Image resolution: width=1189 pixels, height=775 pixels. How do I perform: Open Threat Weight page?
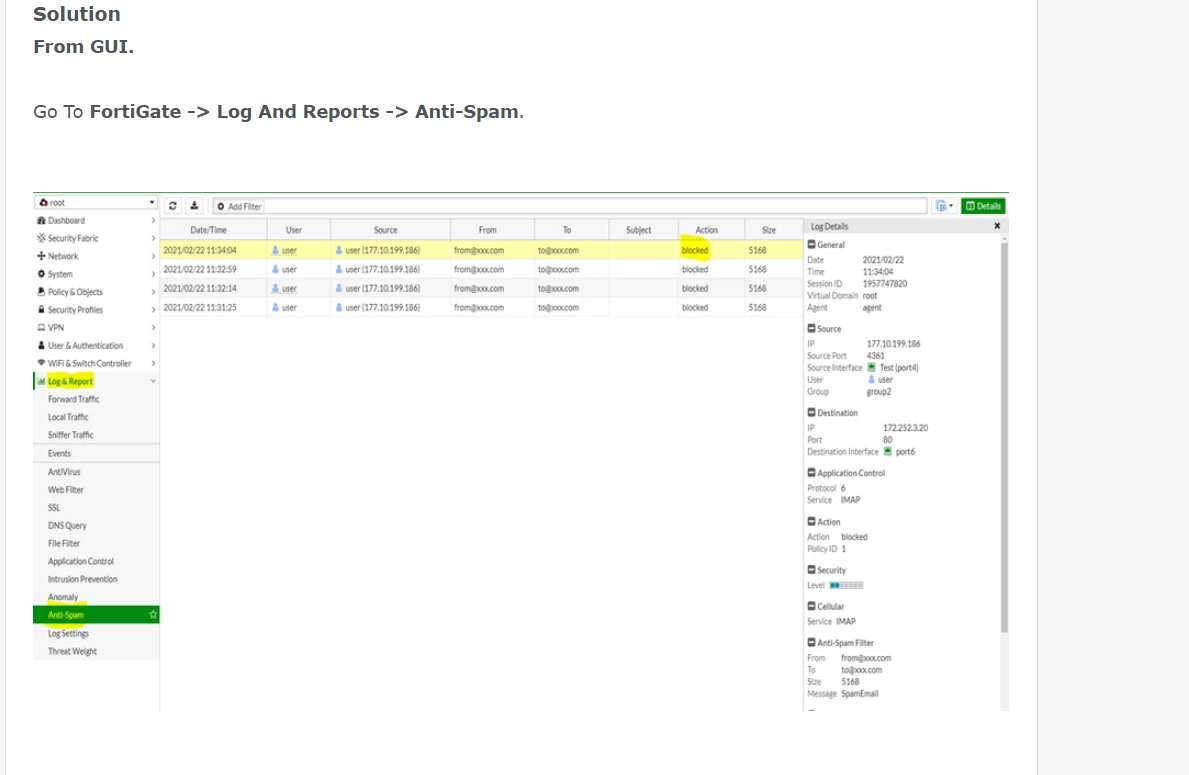click(72, 651)
